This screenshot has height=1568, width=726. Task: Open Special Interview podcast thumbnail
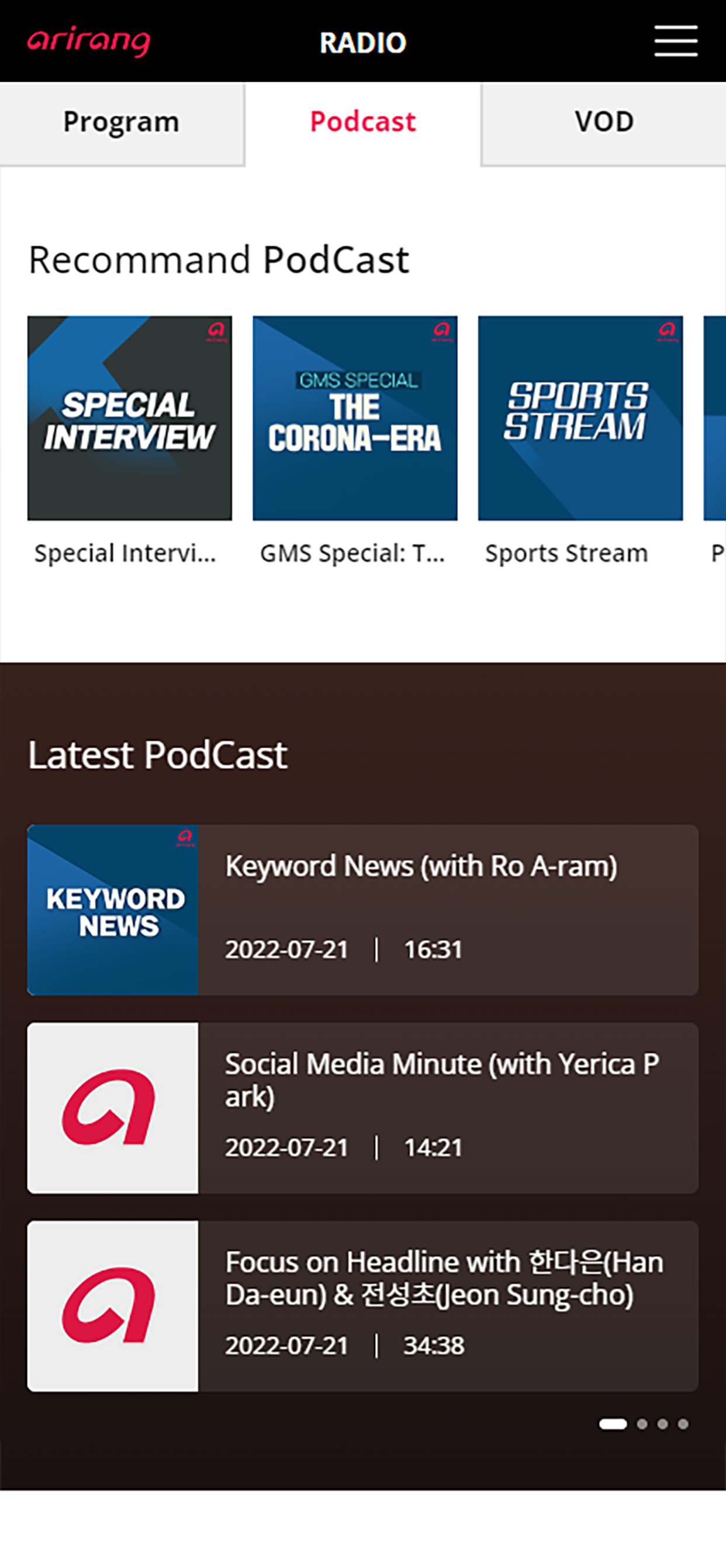(130, 418)
